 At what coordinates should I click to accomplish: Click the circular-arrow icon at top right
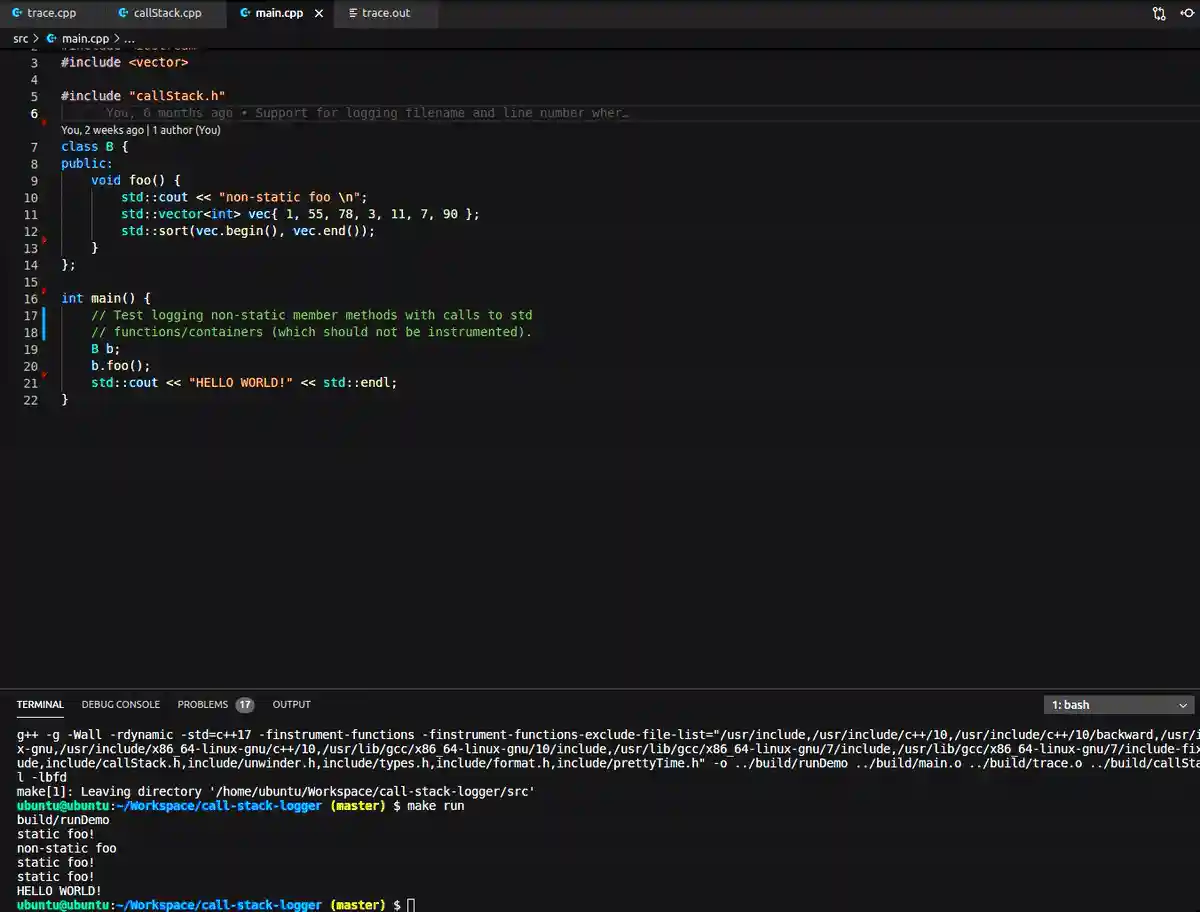(x=1188, y=13)
